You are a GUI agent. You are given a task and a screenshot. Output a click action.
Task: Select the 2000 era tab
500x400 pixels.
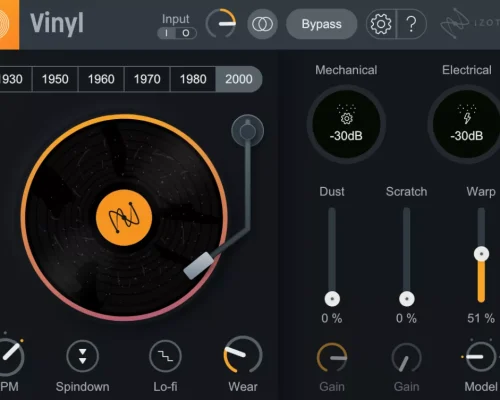click(239, 79)
